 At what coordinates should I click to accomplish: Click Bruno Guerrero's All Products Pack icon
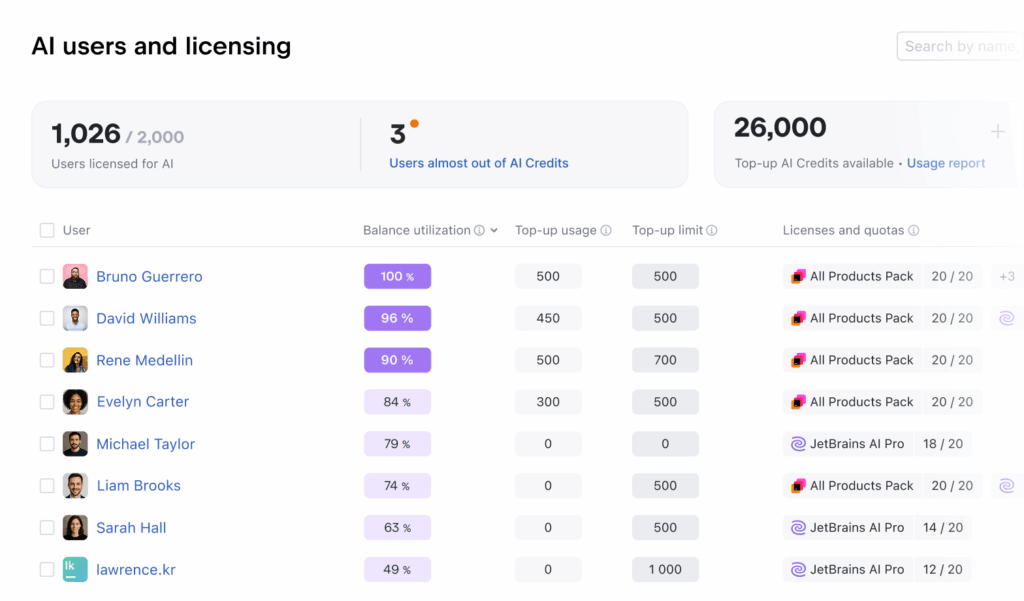tap(798, 277)
